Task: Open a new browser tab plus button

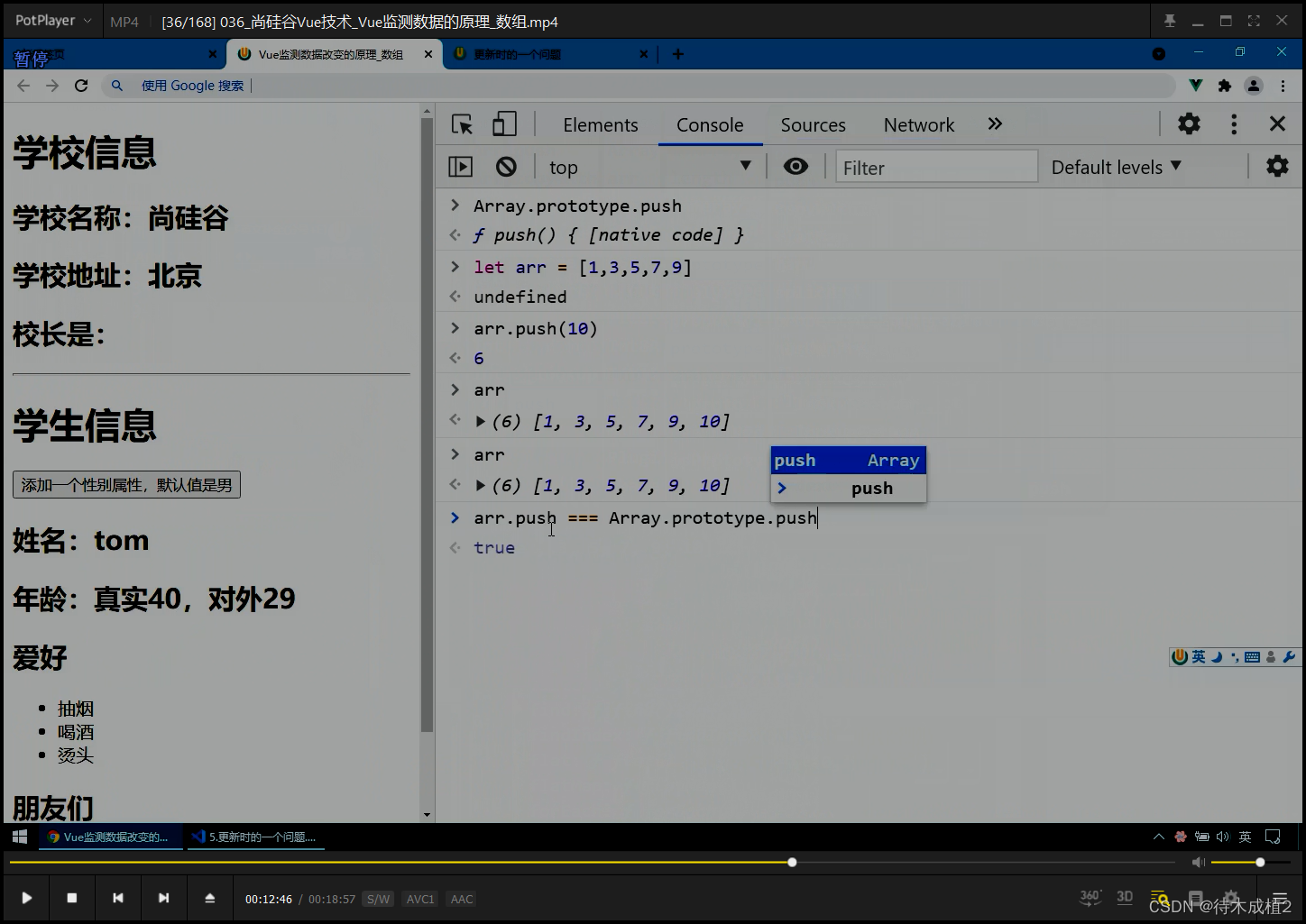Action: pyautogui.click(x=678, y=54)
